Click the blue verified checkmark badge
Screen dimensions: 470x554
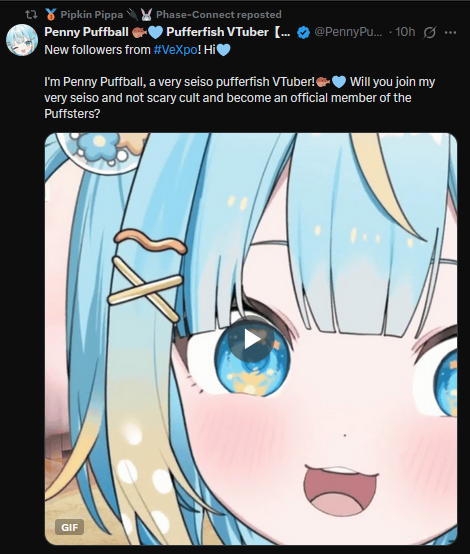coord(303,33)
